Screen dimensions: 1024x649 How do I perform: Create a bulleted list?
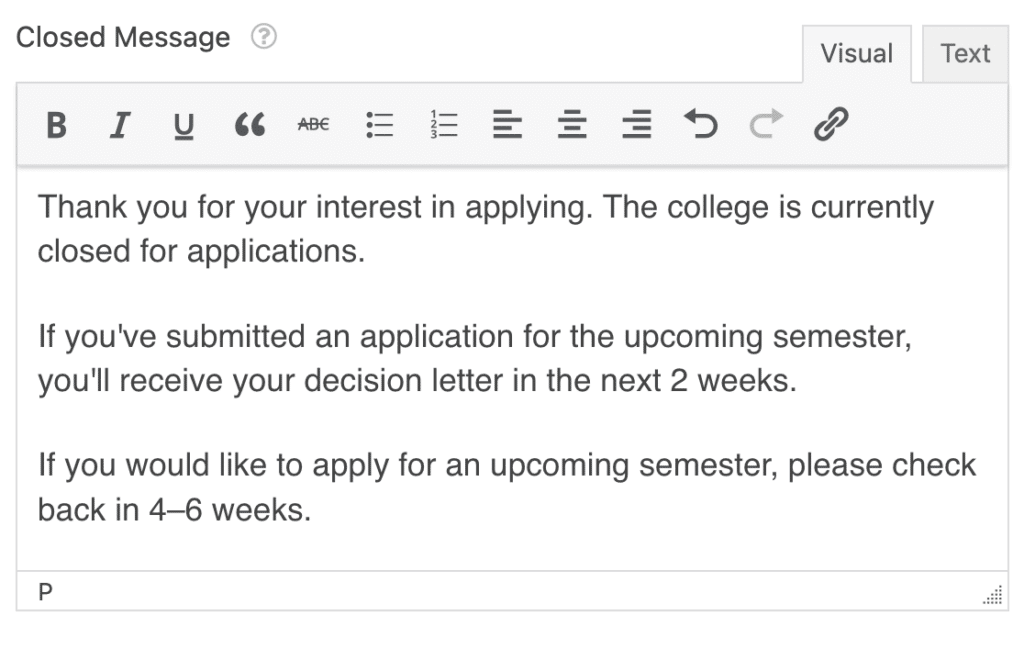[x=379, y=124]
